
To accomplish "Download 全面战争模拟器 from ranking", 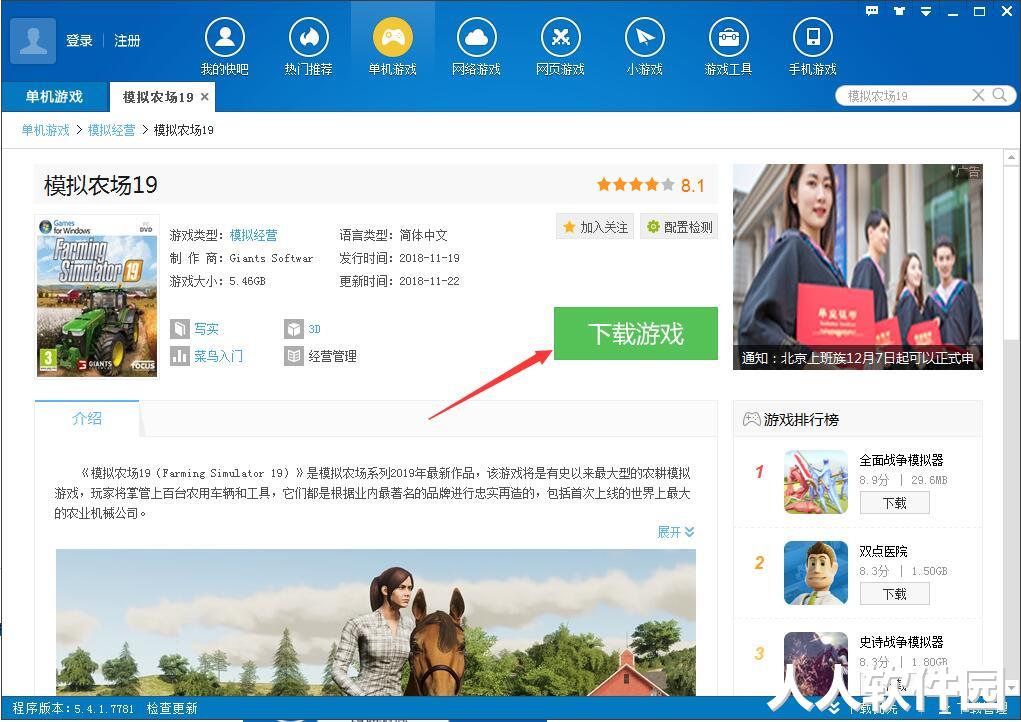I will (895, 503).
